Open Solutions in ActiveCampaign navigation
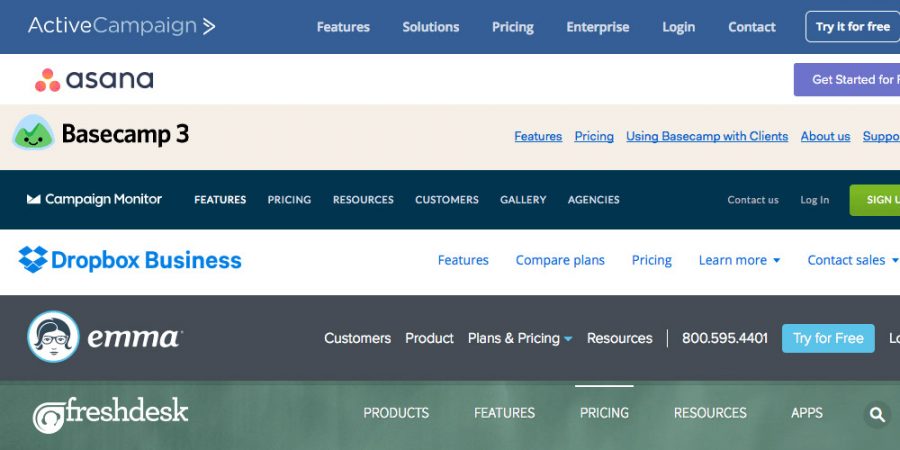Image resolution: width=900 pixels, height=450 pixels. click(430, 27)
